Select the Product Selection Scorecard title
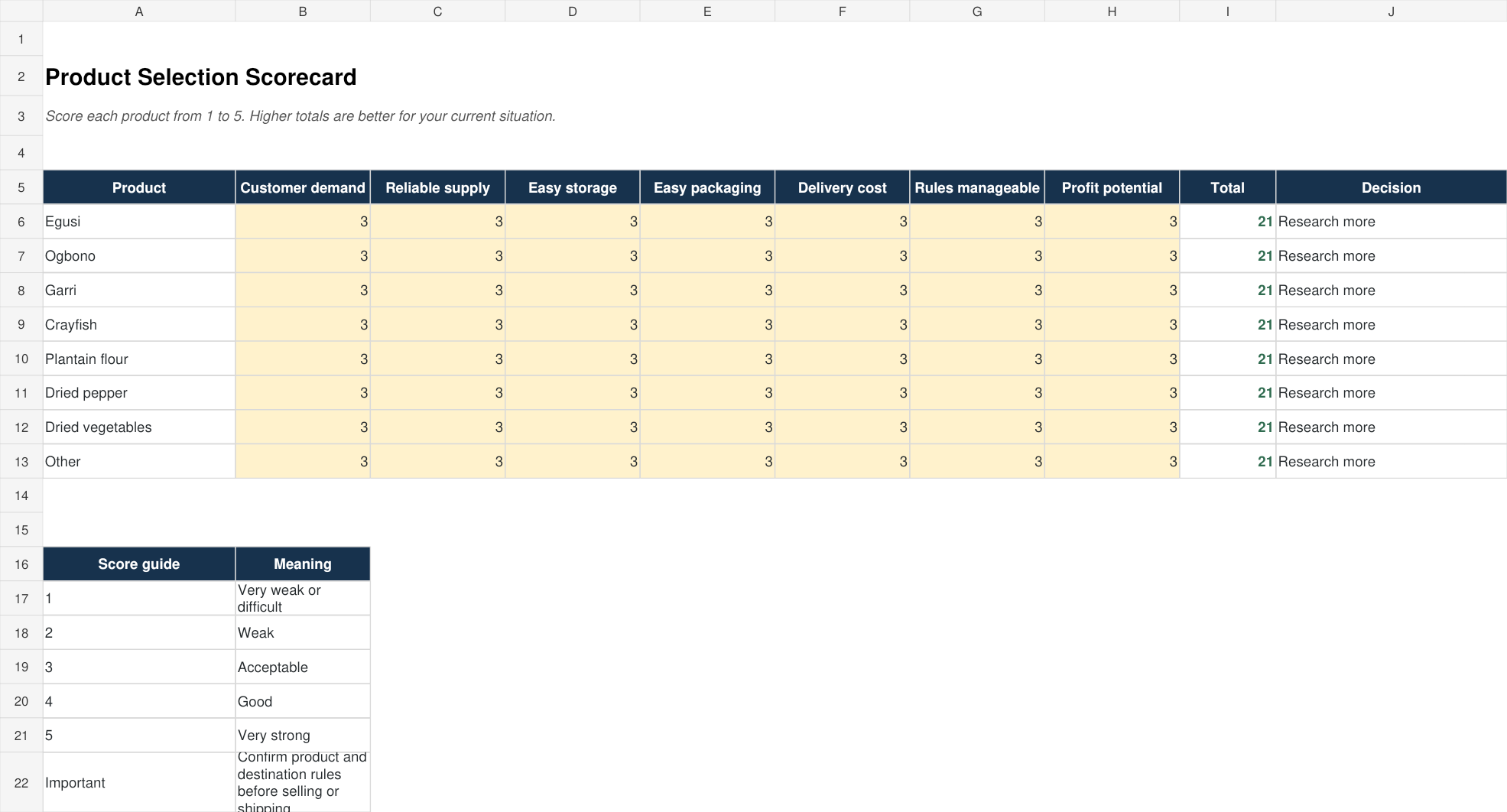This screenshot has height=812, width=1507. click(201, 77)
